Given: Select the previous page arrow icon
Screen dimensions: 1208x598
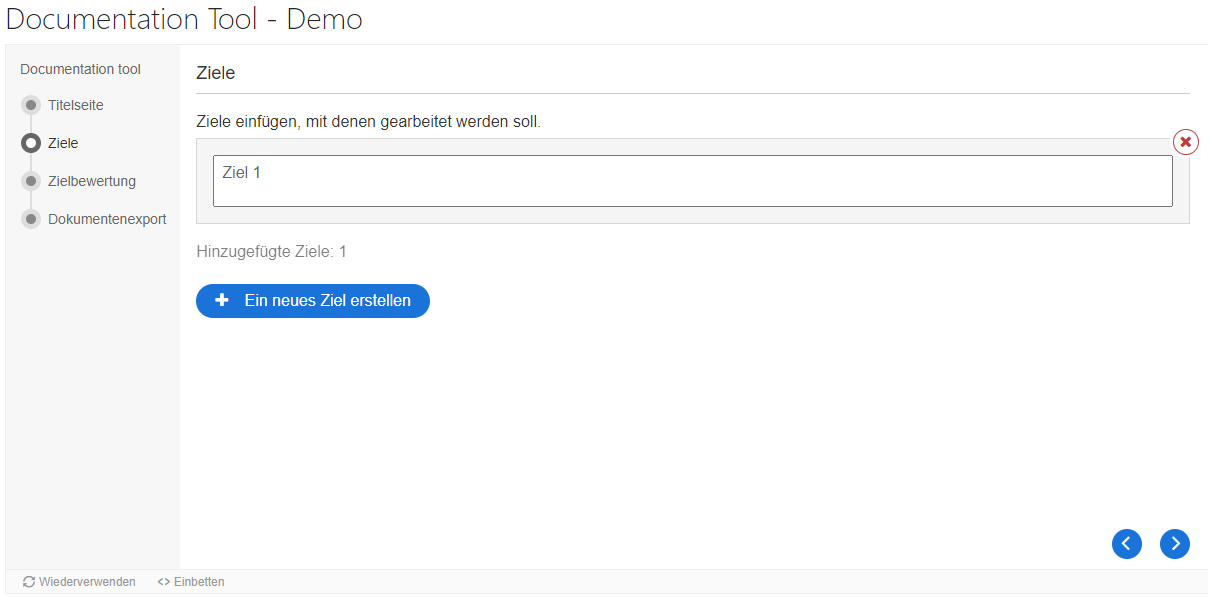Looking at the screenshot, I should pyautogui.click(x=1127, y=544).
